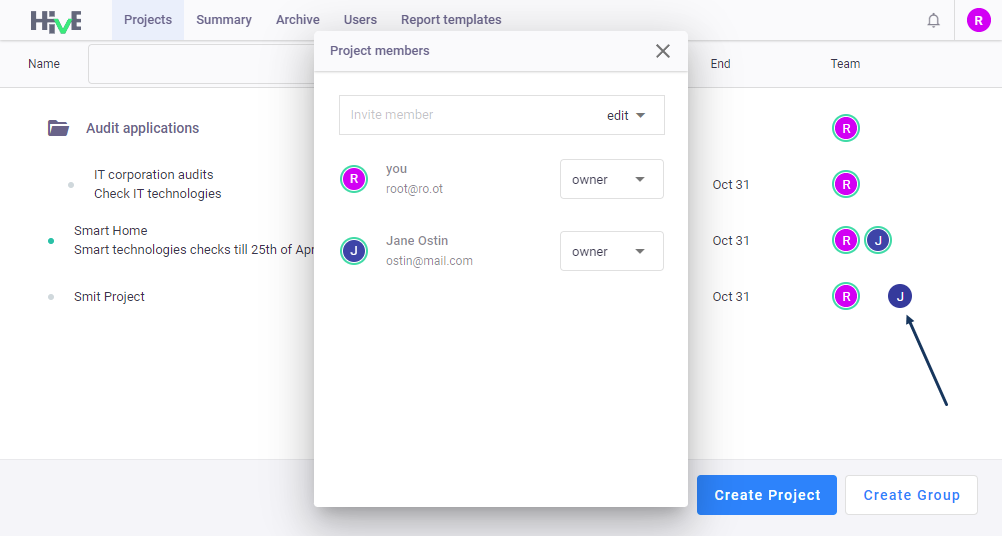The height and width of the screenshot is (536, 1002).
Task: Click the Audit applications folder icon
Action: click(x=58, y=128)
